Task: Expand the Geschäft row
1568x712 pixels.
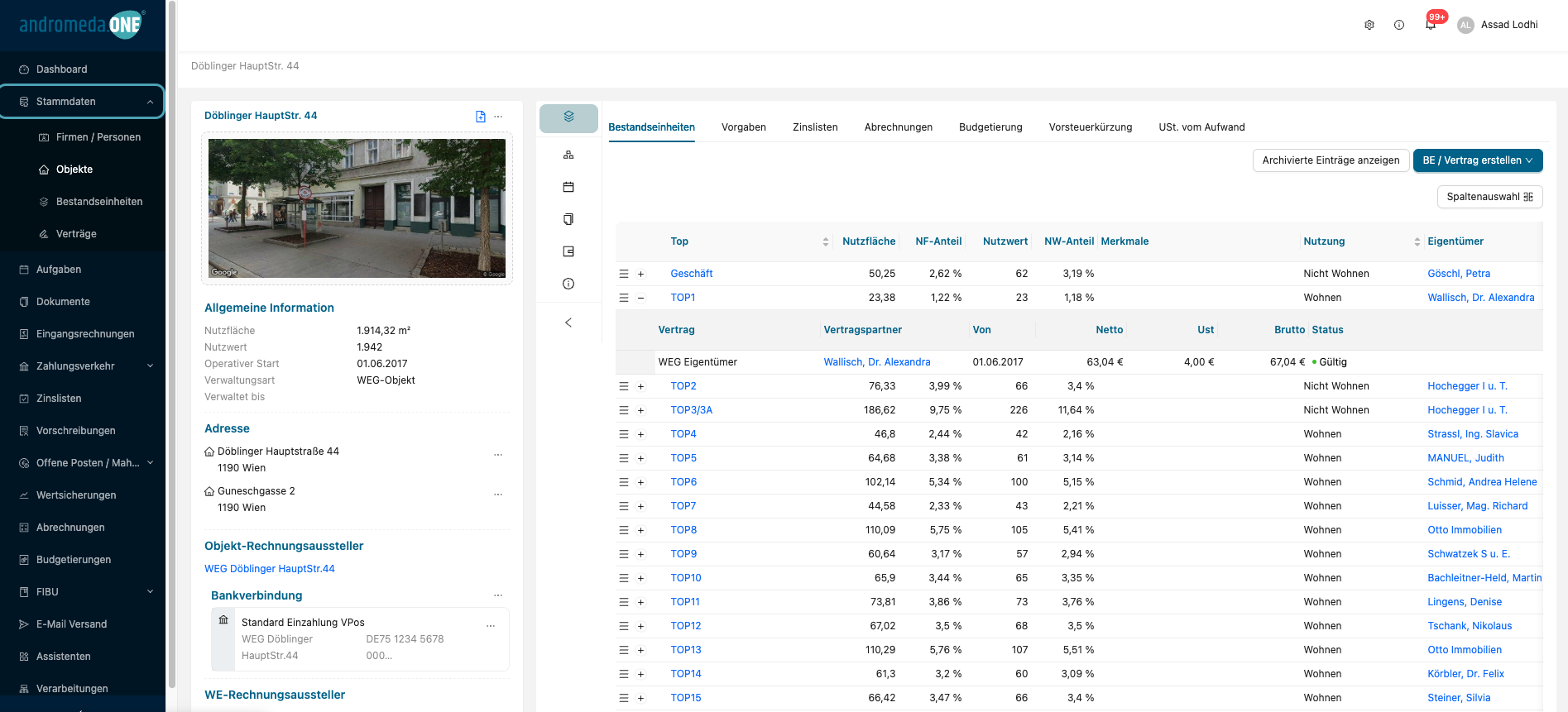Action: 640,274
